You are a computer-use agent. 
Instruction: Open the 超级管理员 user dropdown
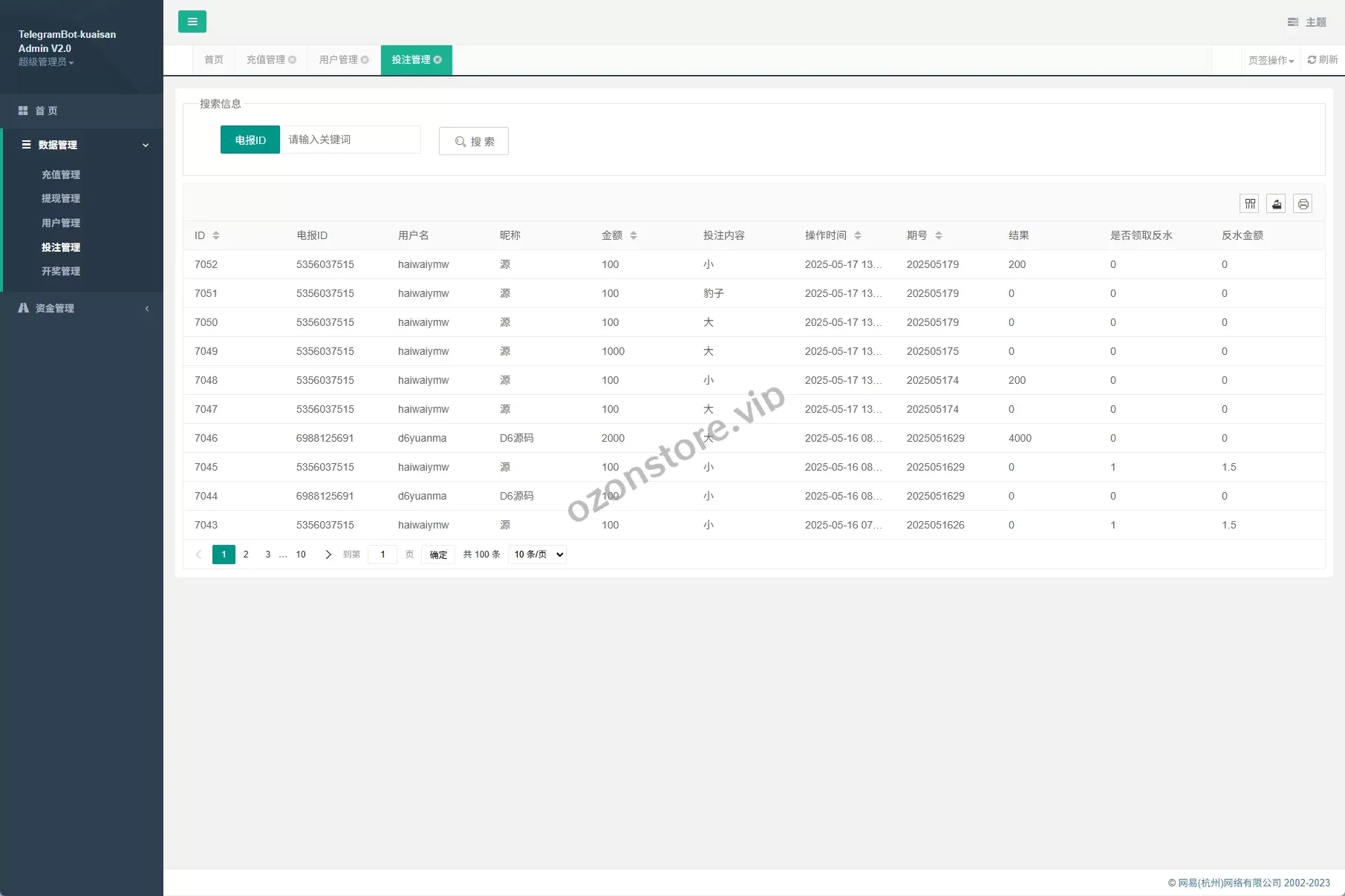pos(46,62)
